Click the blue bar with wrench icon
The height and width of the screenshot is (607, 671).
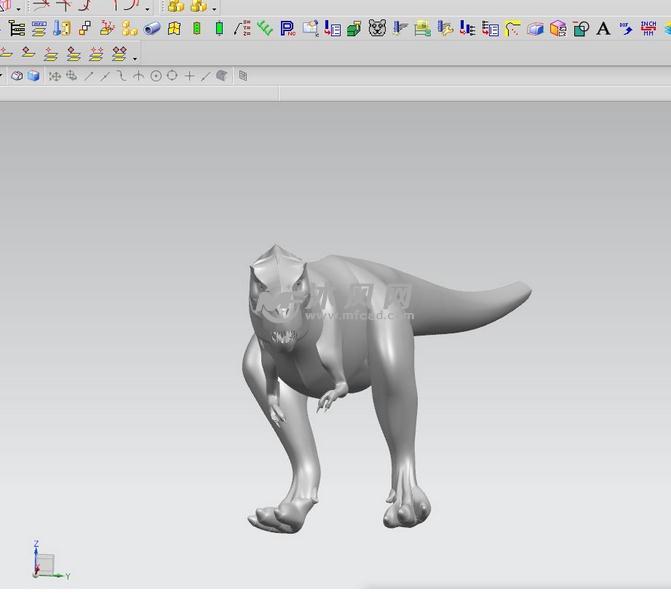pos(445,28)
